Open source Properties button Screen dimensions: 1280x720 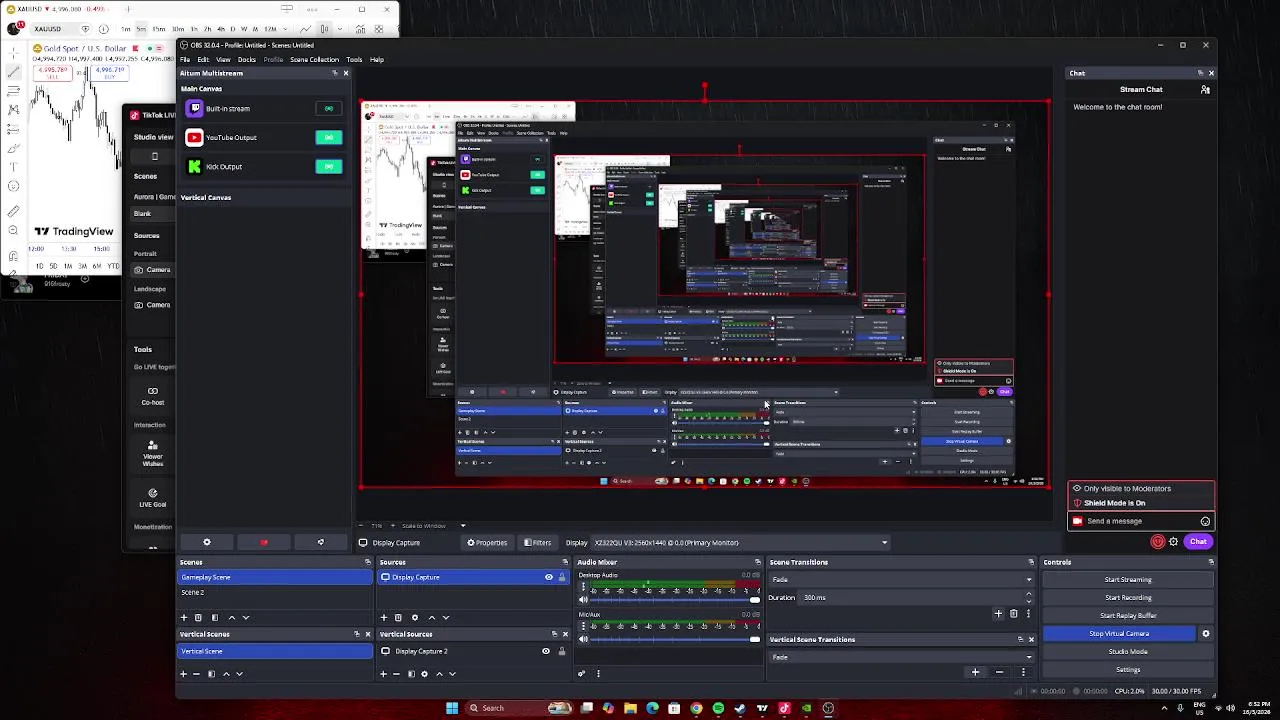click(x=487, y=542)
